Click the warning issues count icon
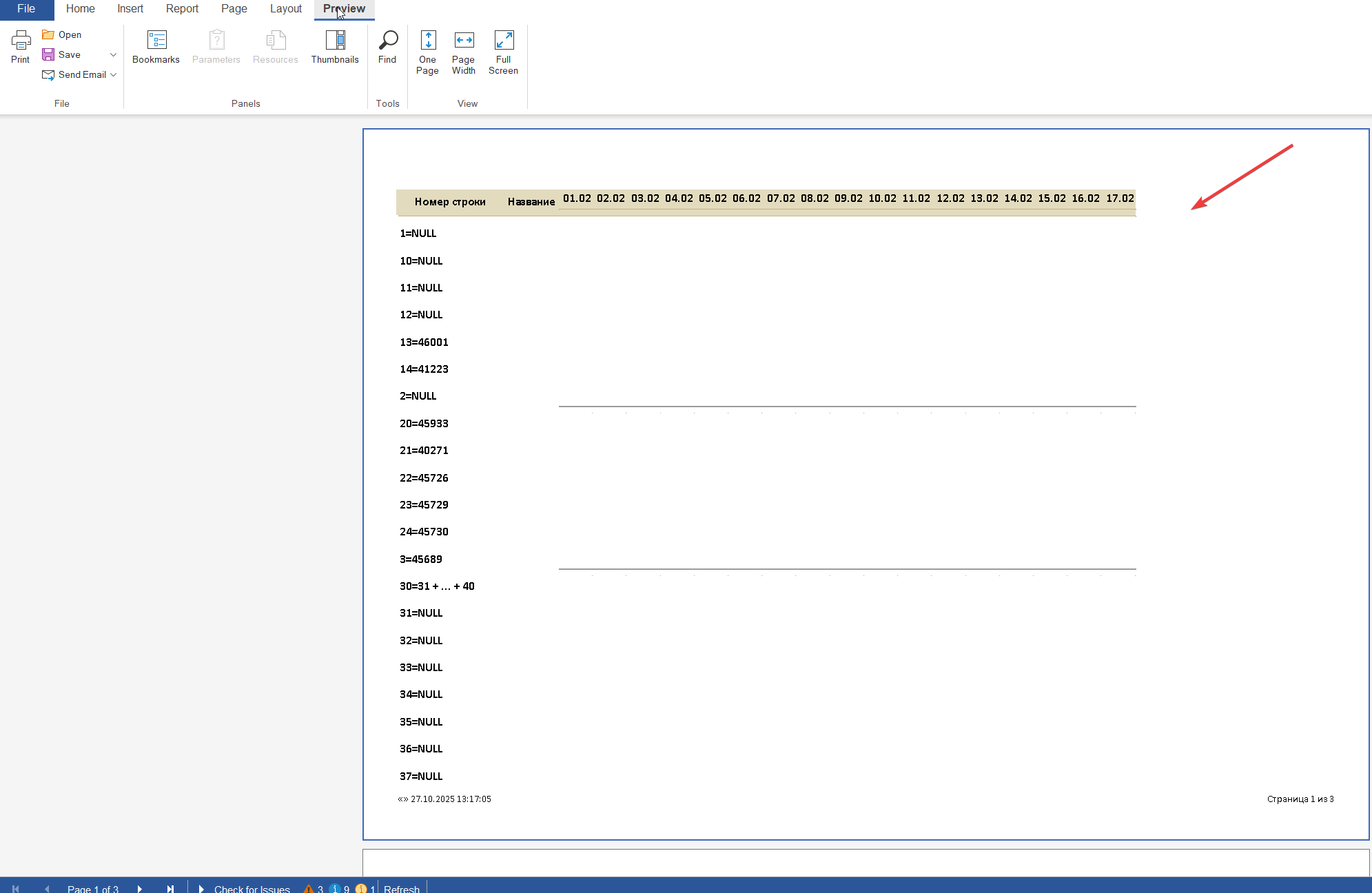Viewport: 1372px width, 893px height. [309, 888]
